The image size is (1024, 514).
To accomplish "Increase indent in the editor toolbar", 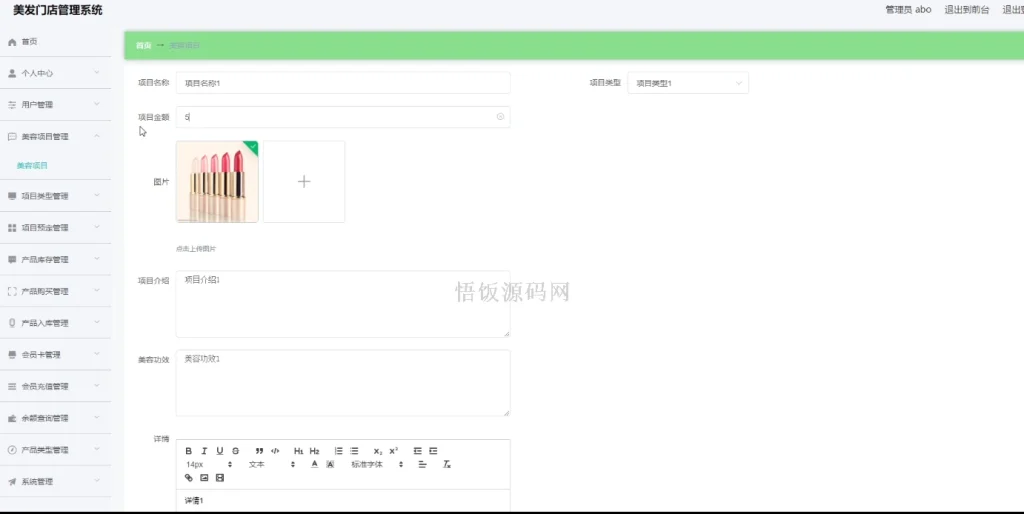I will pyautogui.click(x=433, y=451).
